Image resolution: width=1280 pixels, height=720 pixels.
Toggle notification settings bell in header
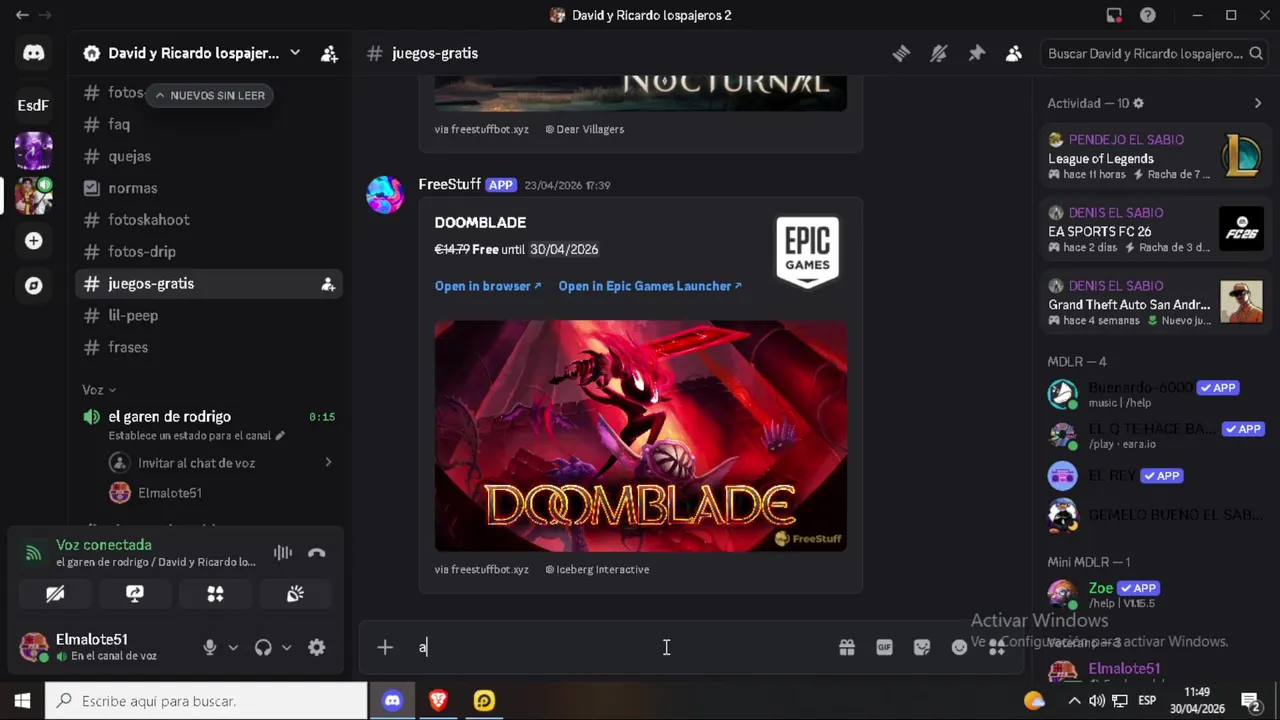(x=938, y=54)
